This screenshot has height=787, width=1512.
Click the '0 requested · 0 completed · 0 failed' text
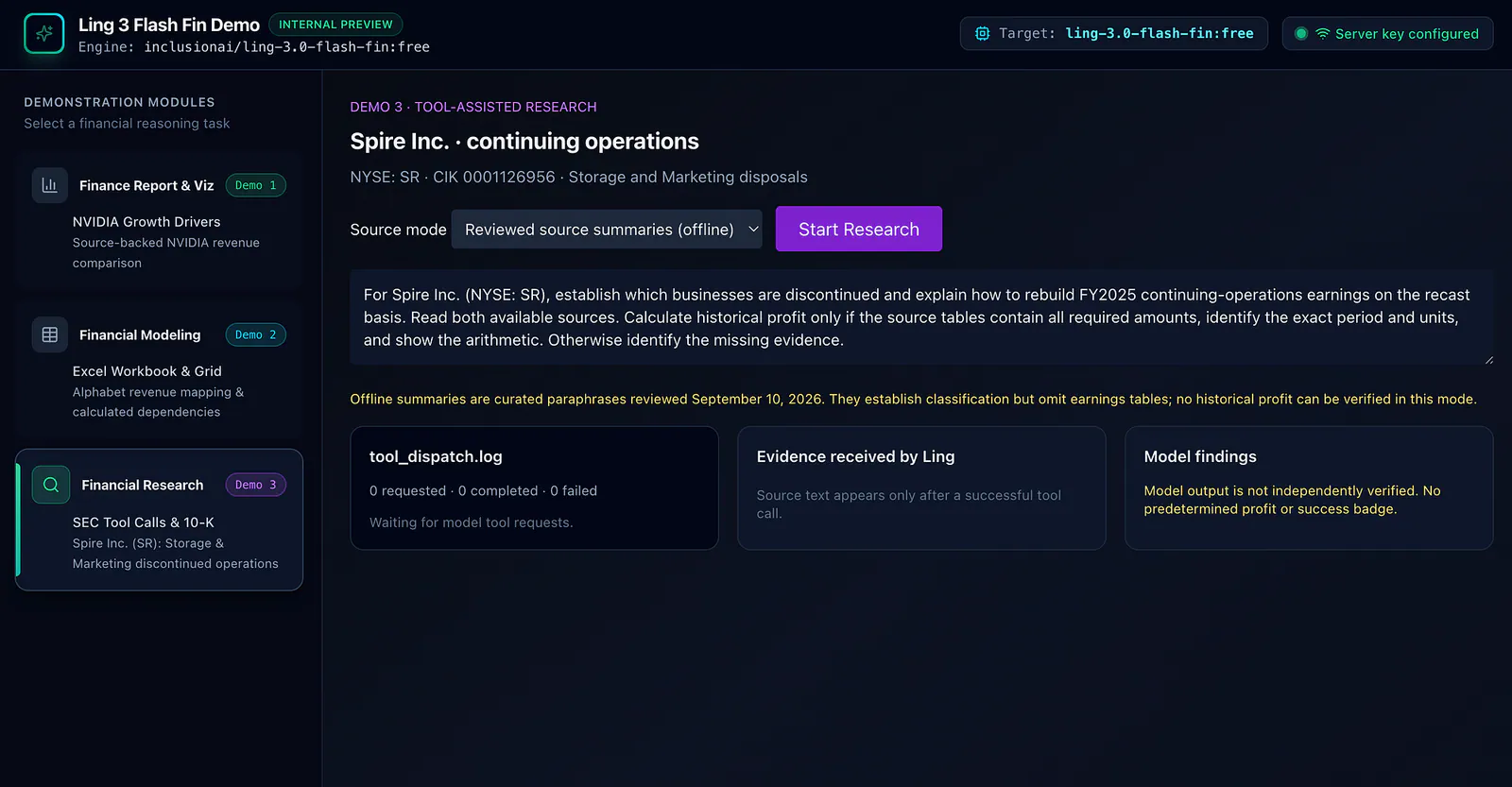coord(483,491)
